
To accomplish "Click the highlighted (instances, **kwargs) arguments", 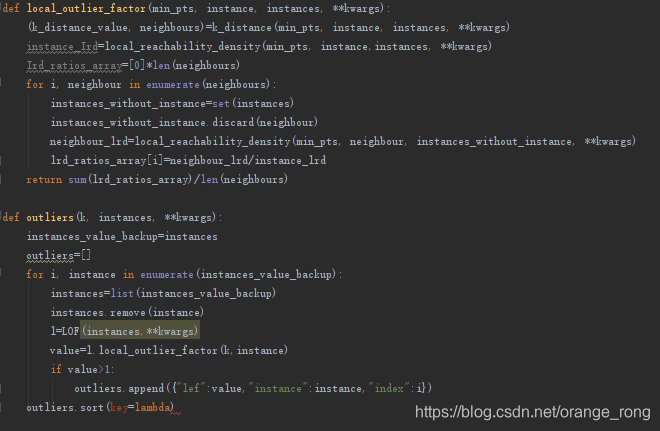I will click(140, 331).
